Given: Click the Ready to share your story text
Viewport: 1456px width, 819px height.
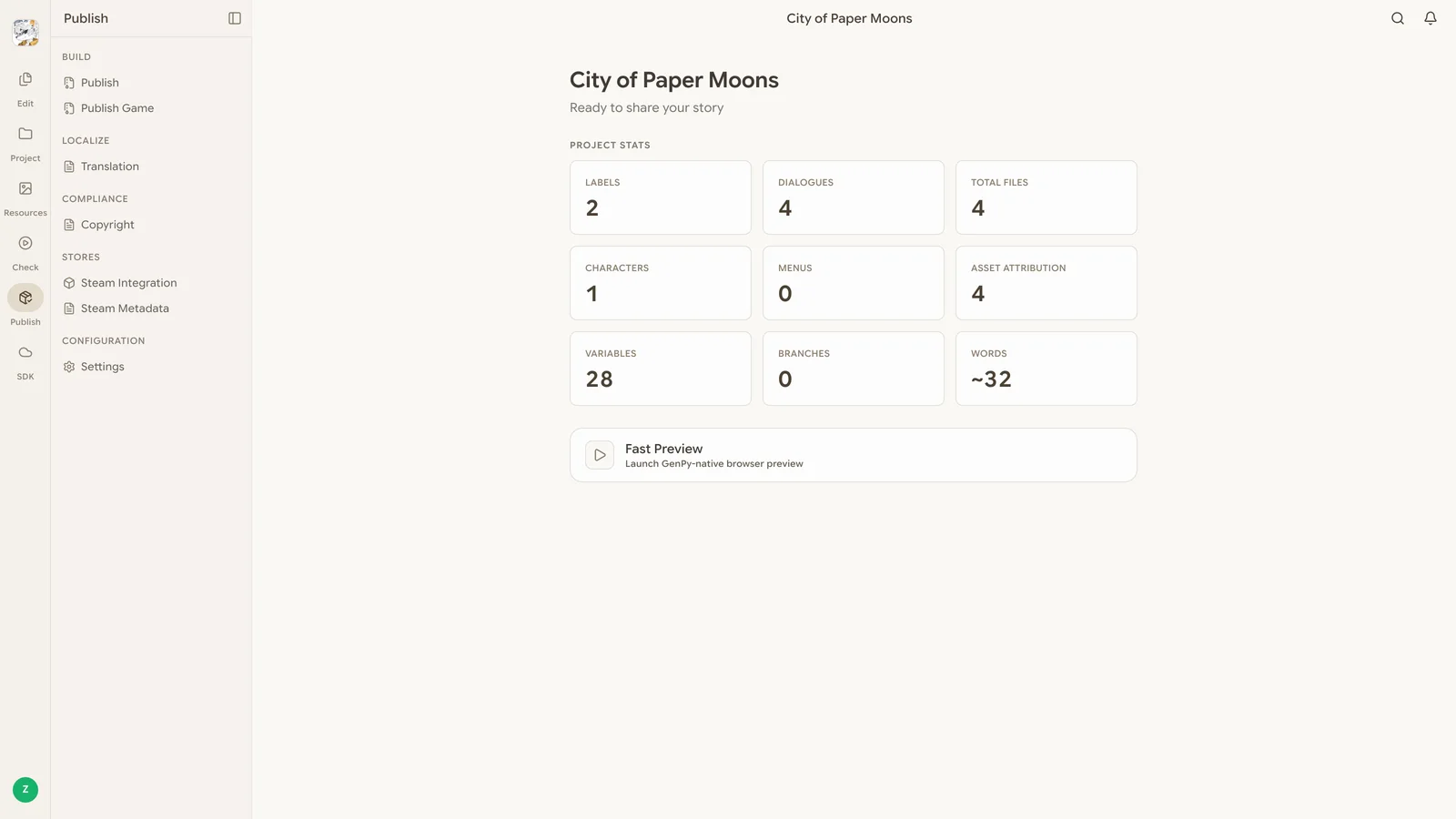Looking at the screenshot, I should (647, 107).
